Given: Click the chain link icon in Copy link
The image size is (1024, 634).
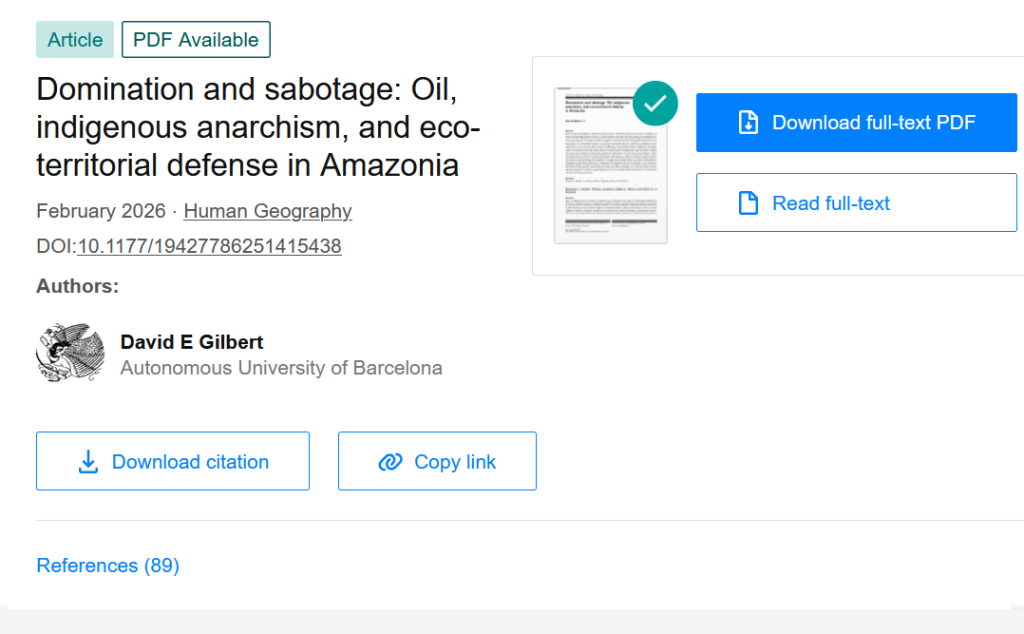Looking at the screenshot, I should click(391, 462).
